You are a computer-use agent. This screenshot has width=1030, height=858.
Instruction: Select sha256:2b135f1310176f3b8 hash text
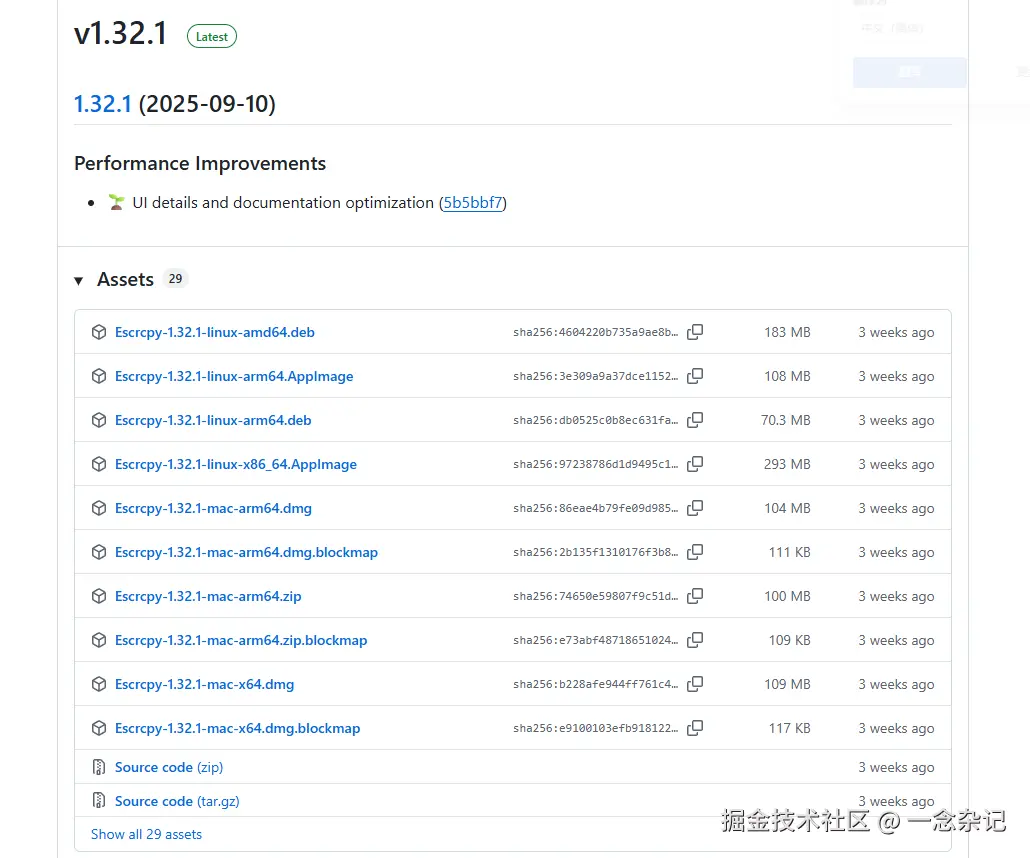coord(595,553)
